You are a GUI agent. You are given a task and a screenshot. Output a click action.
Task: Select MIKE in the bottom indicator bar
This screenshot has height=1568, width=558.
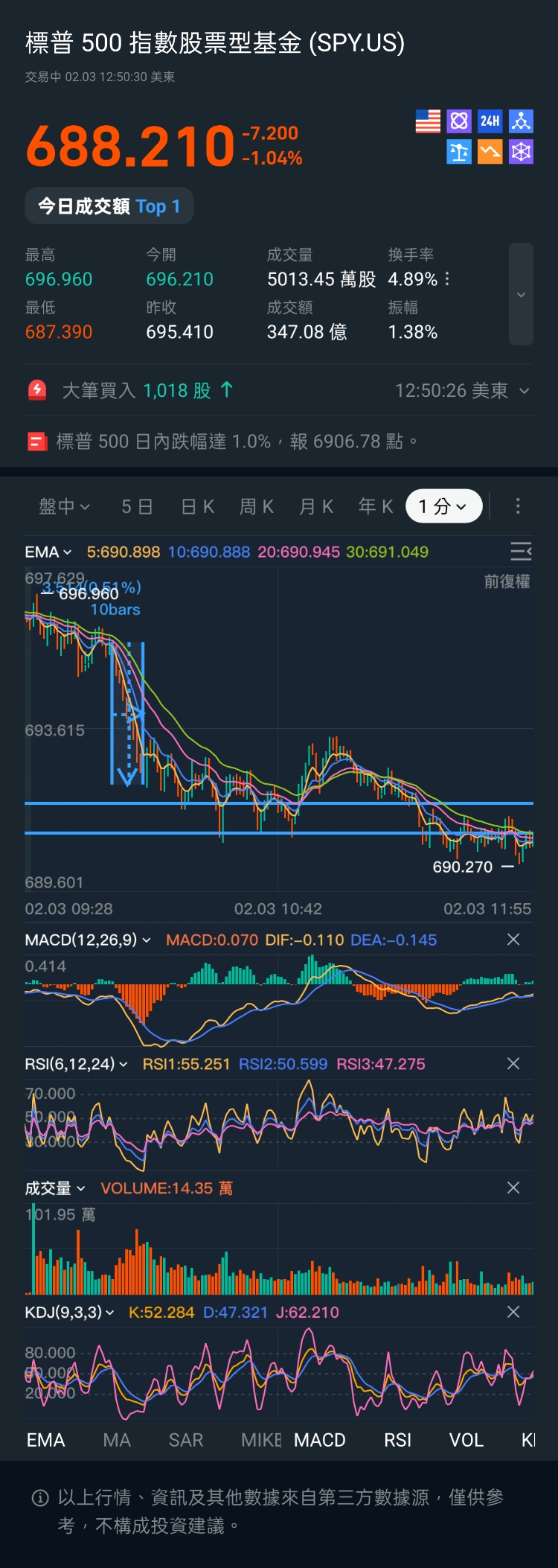click(261, 1440)
